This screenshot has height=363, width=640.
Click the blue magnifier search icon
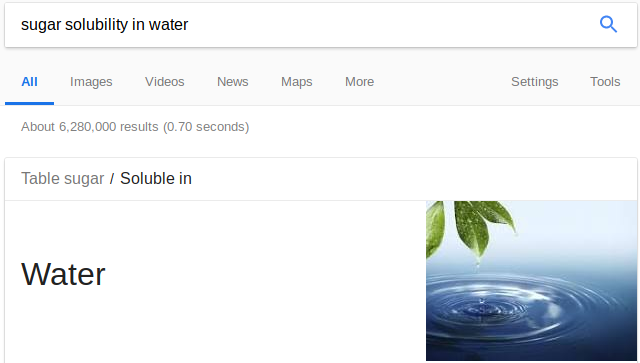(x=608, y=24)
